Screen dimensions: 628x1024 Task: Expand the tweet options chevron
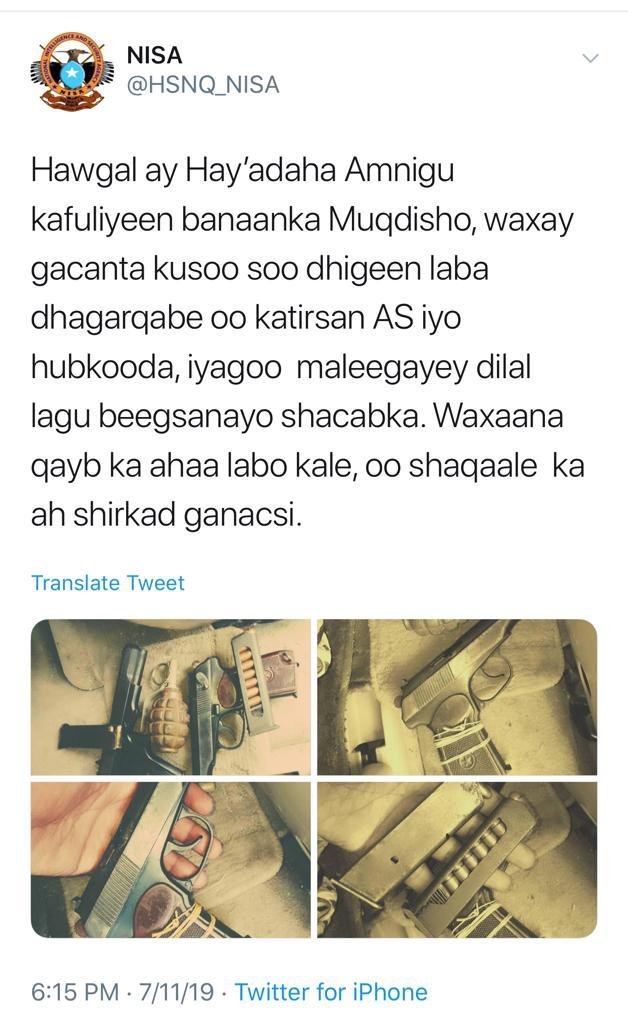590,59
